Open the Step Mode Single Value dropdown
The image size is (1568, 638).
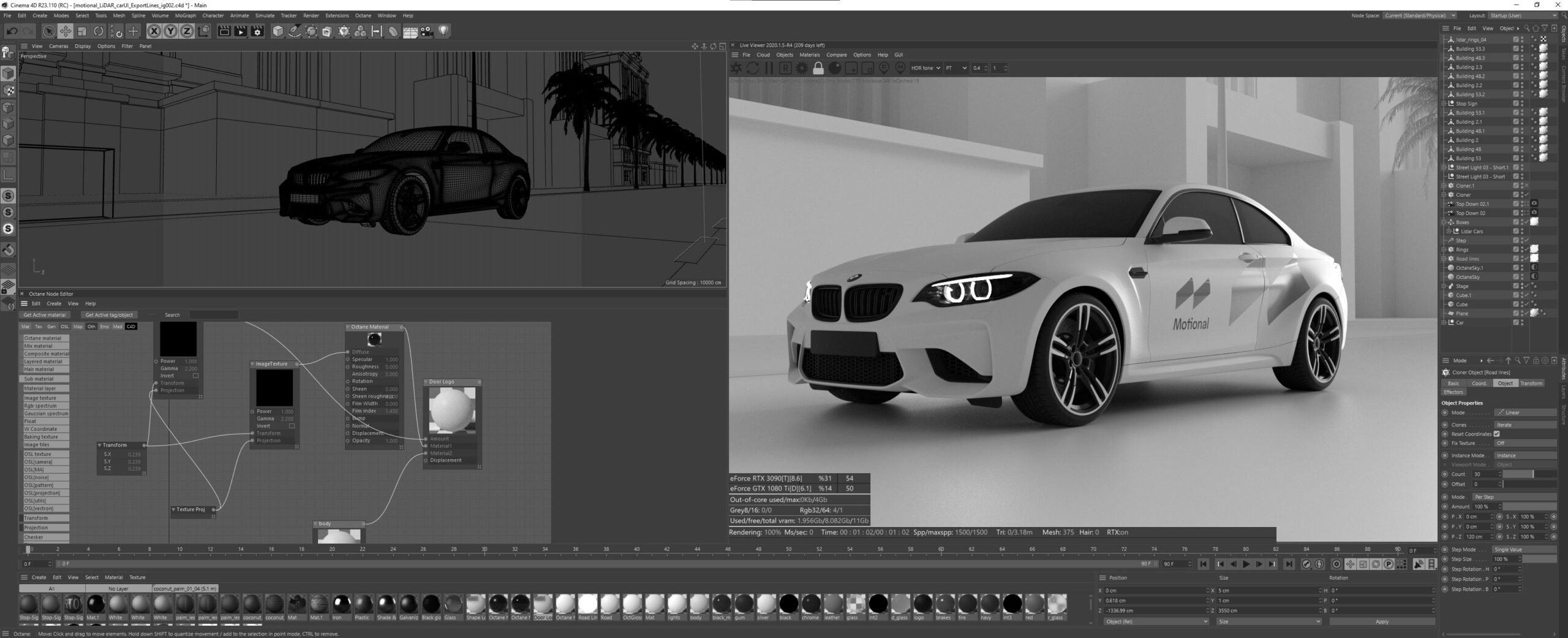pyautogui.click(x=1524, y=550)
